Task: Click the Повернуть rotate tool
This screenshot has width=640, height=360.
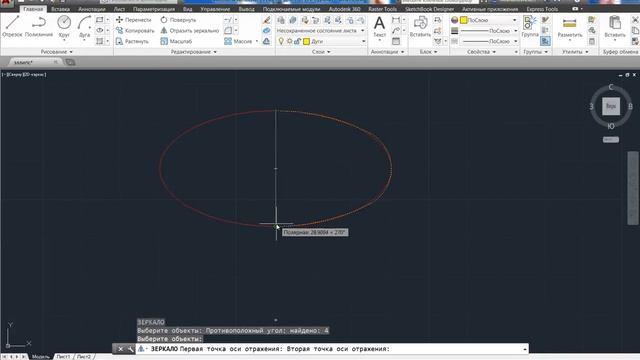Action: [x=178, y=20]
